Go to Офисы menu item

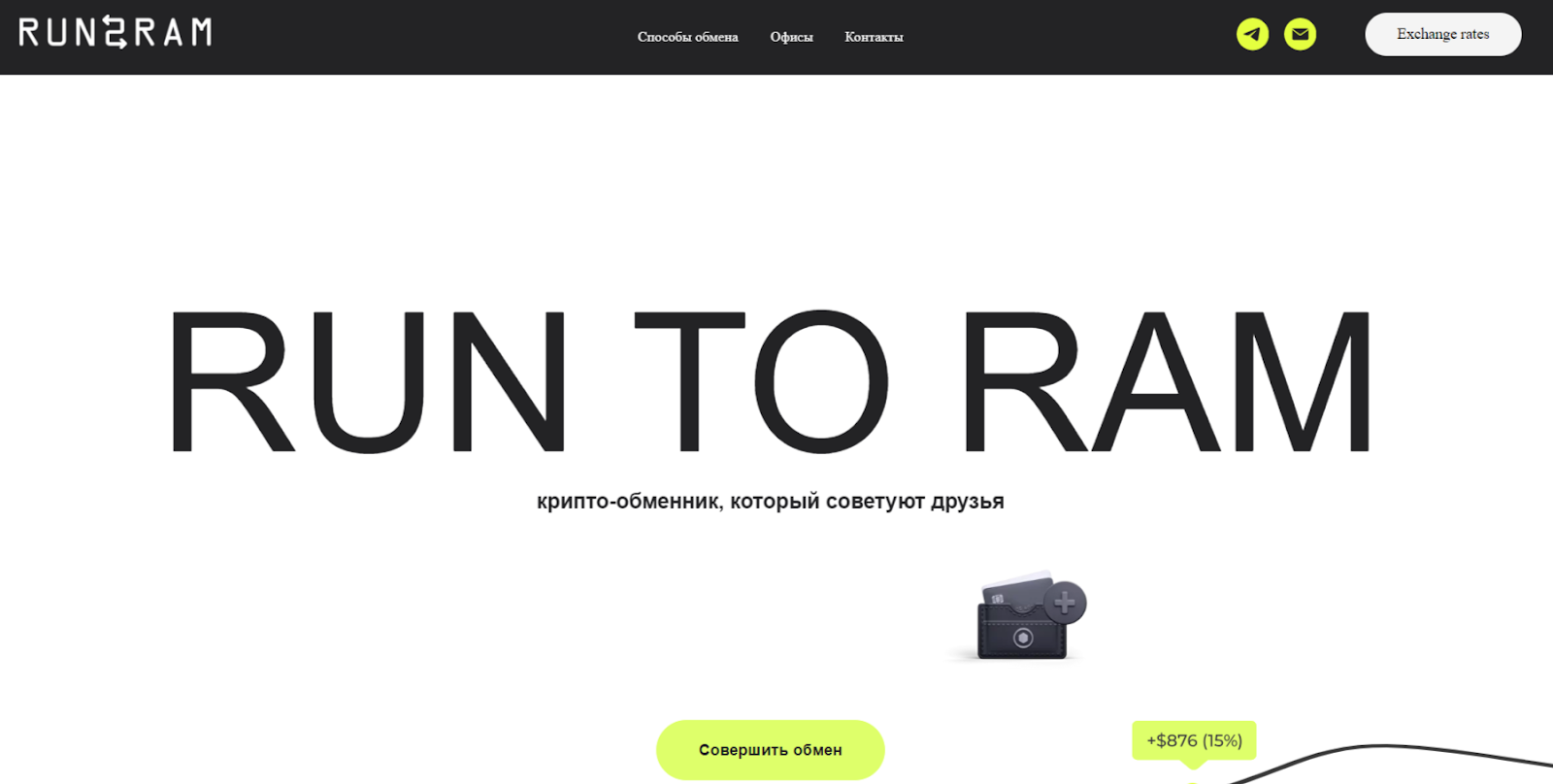tap(791, 37)
